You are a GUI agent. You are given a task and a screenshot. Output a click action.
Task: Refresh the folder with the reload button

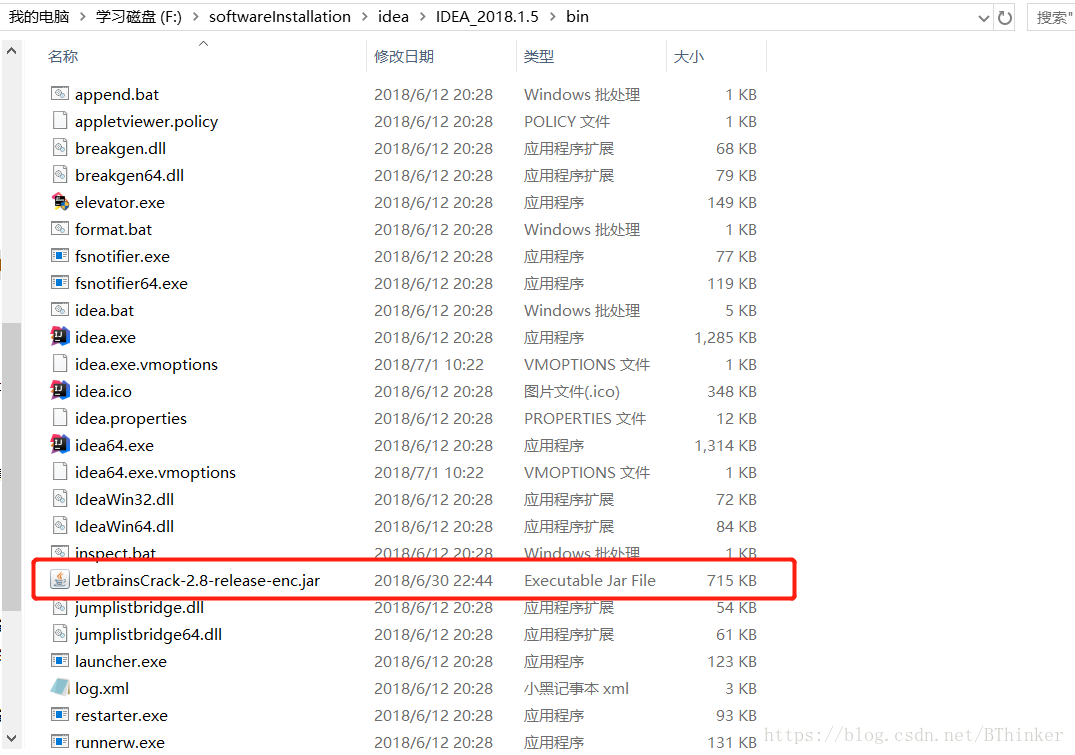click(x=1005, y=18)
